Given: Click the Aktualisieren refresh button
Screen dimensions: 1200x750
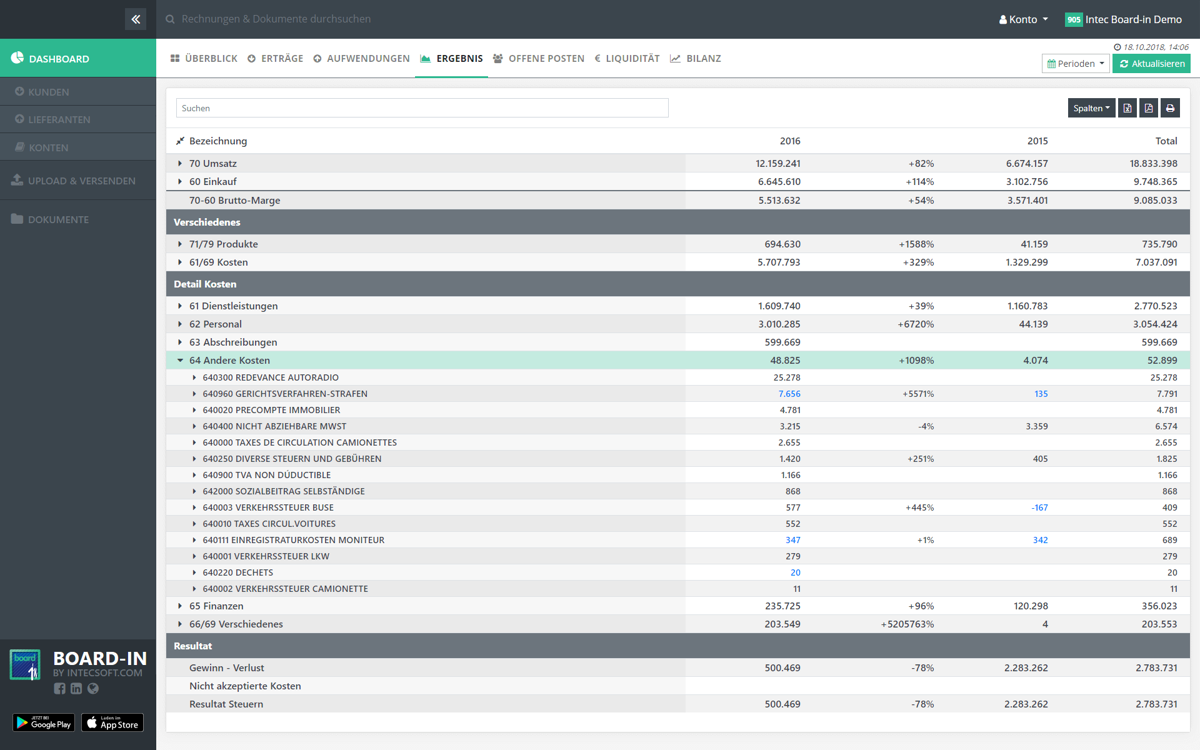Looking at the screenshot, I should point(1151,64).
